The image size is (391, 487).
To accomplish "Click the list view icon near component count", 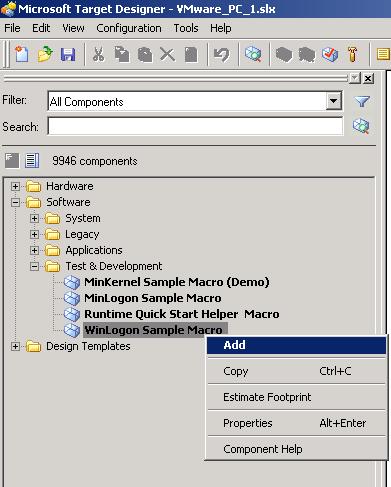I will pyautogui.click(x=32, y=161).
